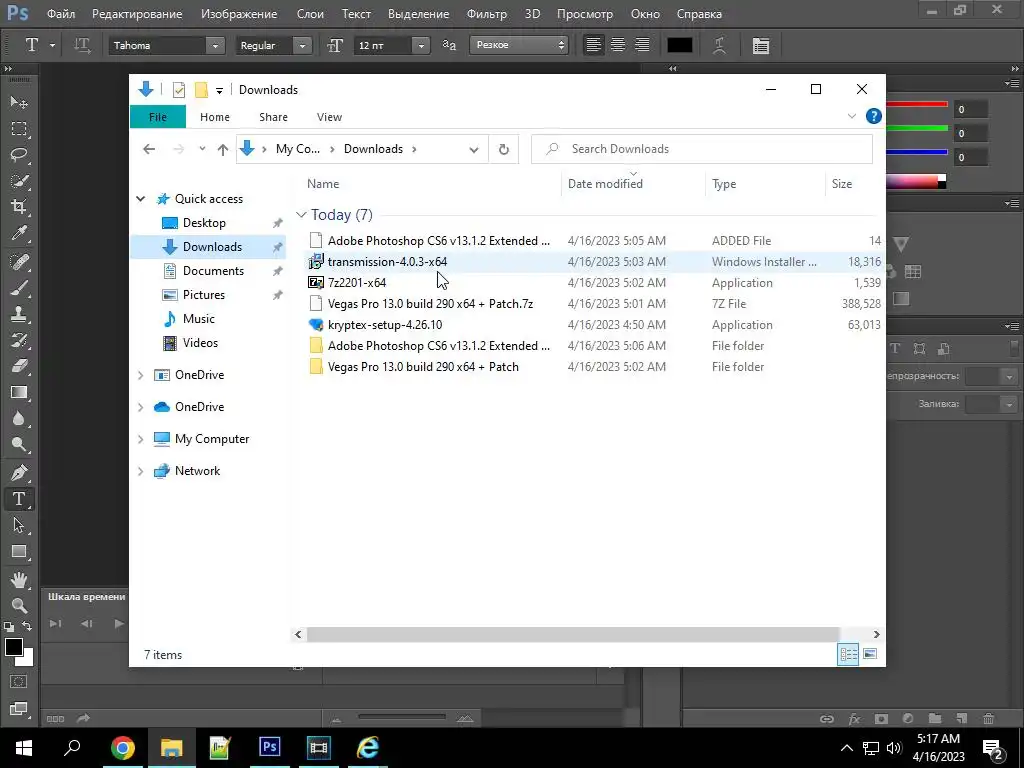Select the Brush tool

(x=19, y=288)
